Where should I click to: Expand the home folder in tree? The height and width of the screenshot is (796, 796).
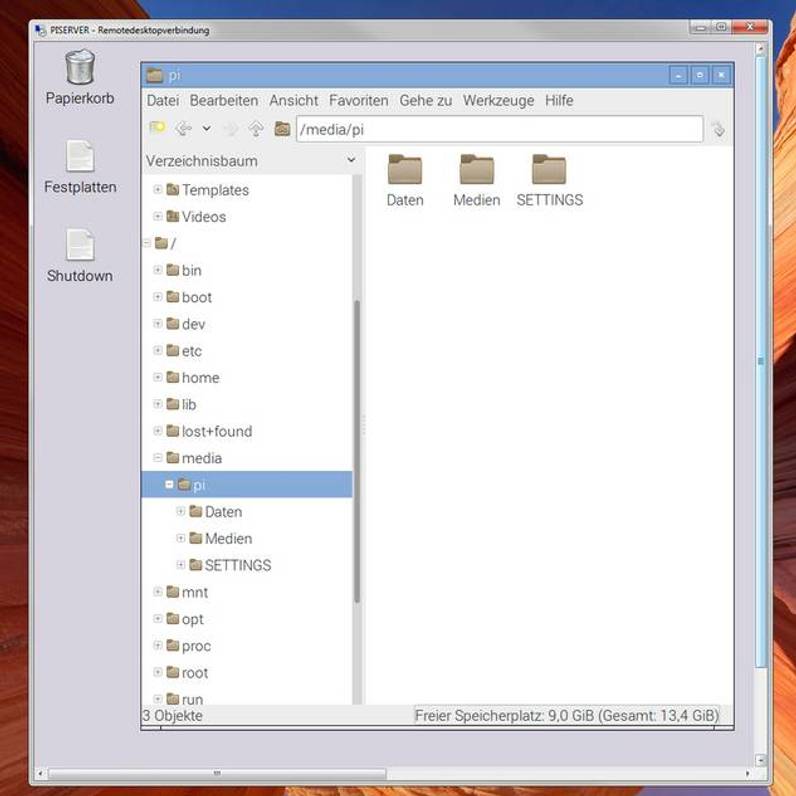(158, 377)
